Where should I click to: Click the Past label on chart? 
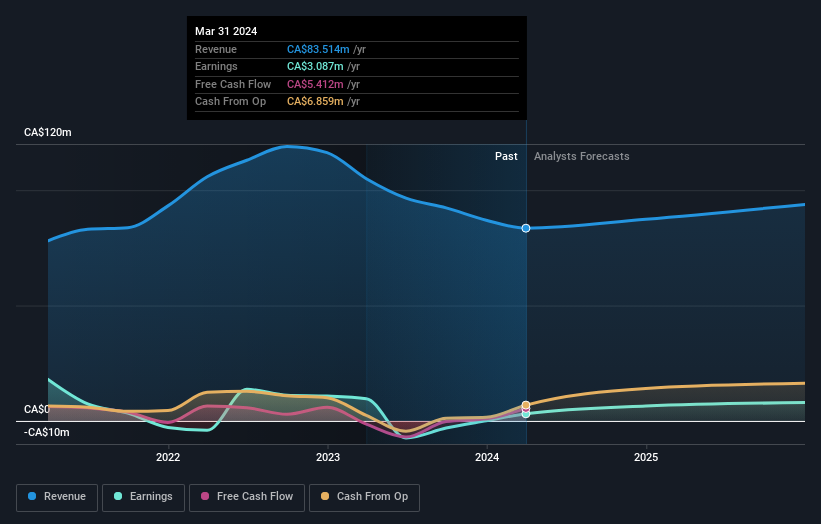(506, 157)
